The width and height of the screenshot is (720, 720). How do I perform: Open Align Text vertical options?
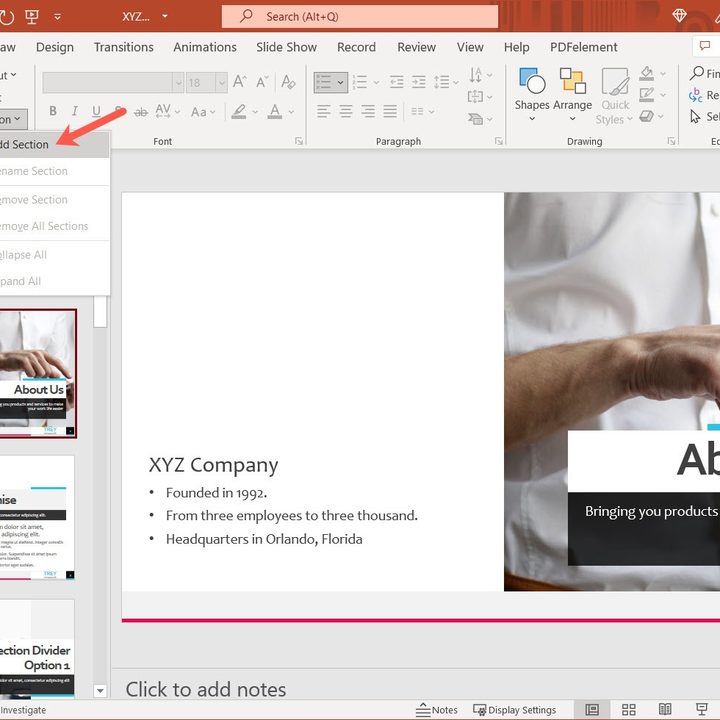click(x=480, y=96)
